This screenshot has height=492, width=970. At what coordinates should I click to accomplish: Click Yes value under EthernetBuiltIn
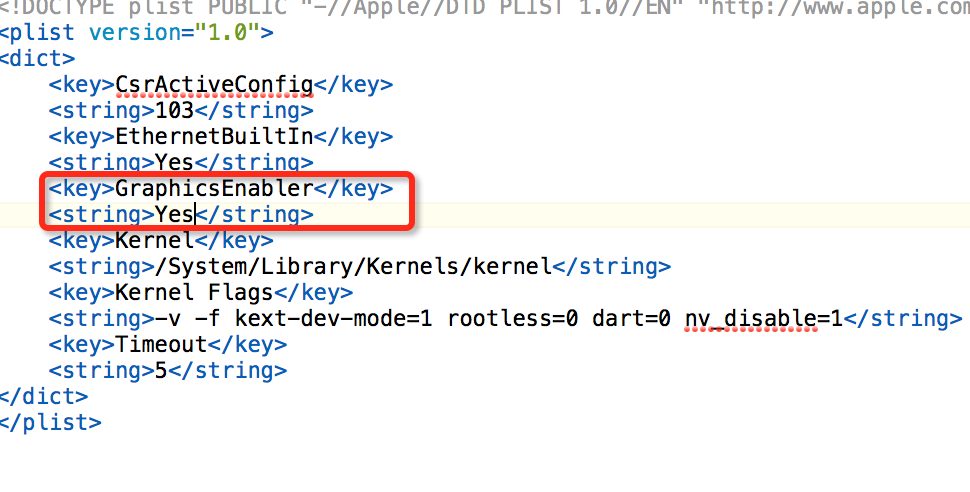coord(174,162)
